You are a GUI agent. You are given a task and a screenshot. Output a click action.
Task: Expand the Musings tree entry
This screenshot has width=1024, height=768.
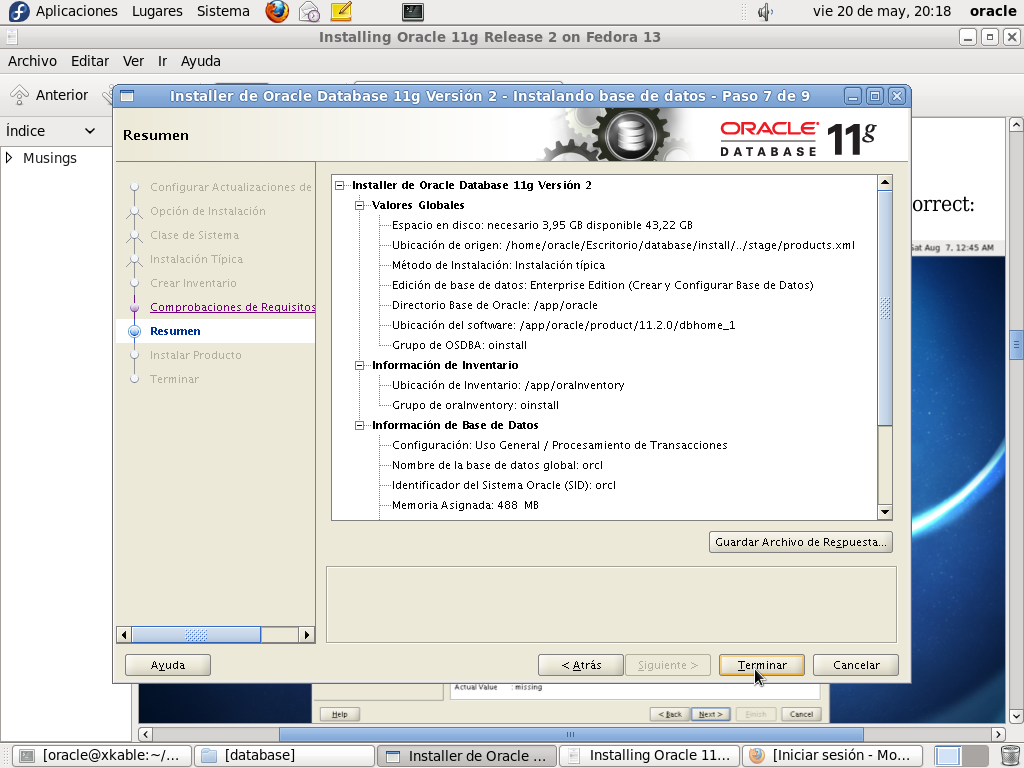9,157
